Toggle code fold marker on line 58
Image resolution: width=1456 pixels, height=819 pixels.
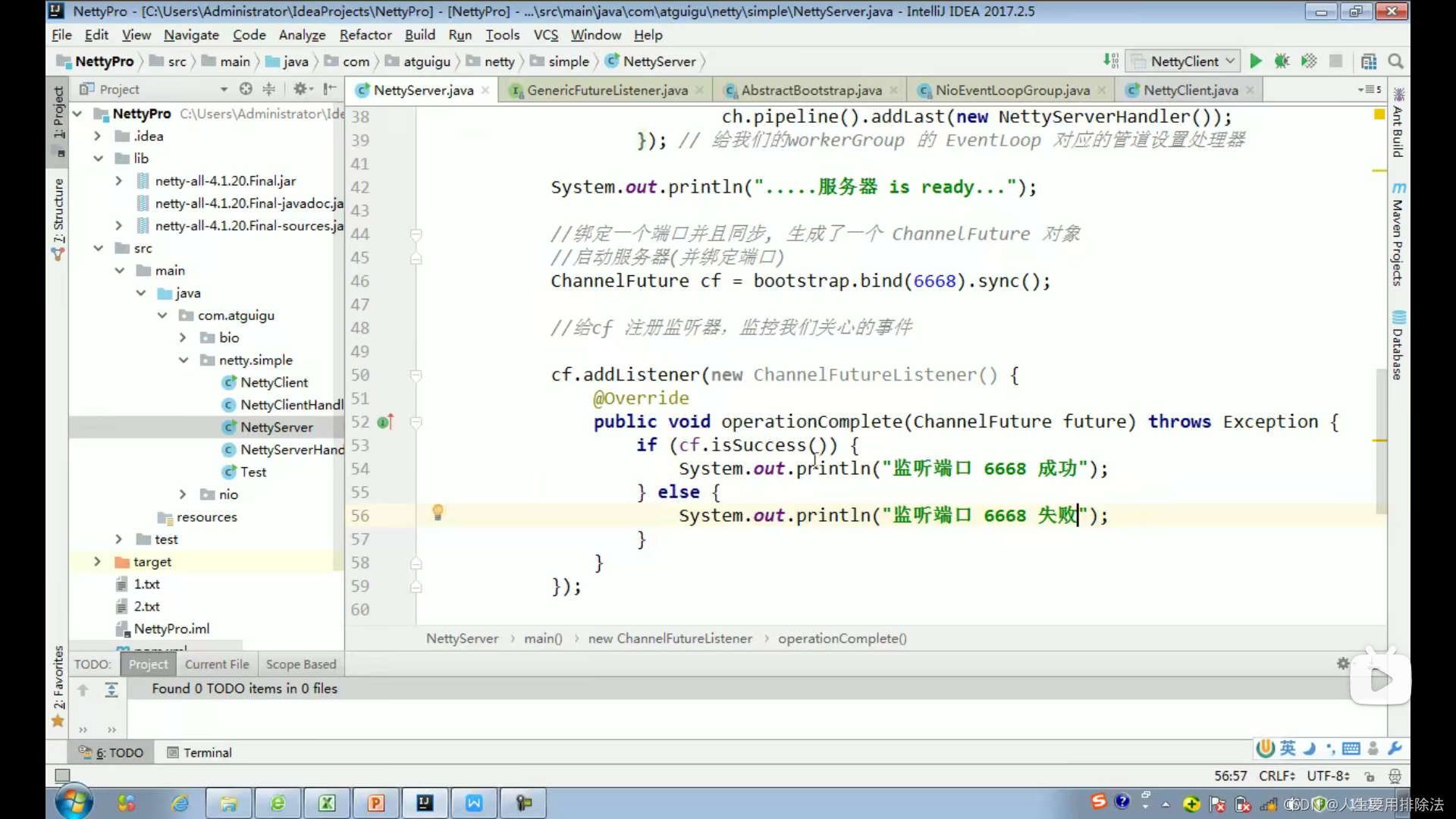(416, 563)
